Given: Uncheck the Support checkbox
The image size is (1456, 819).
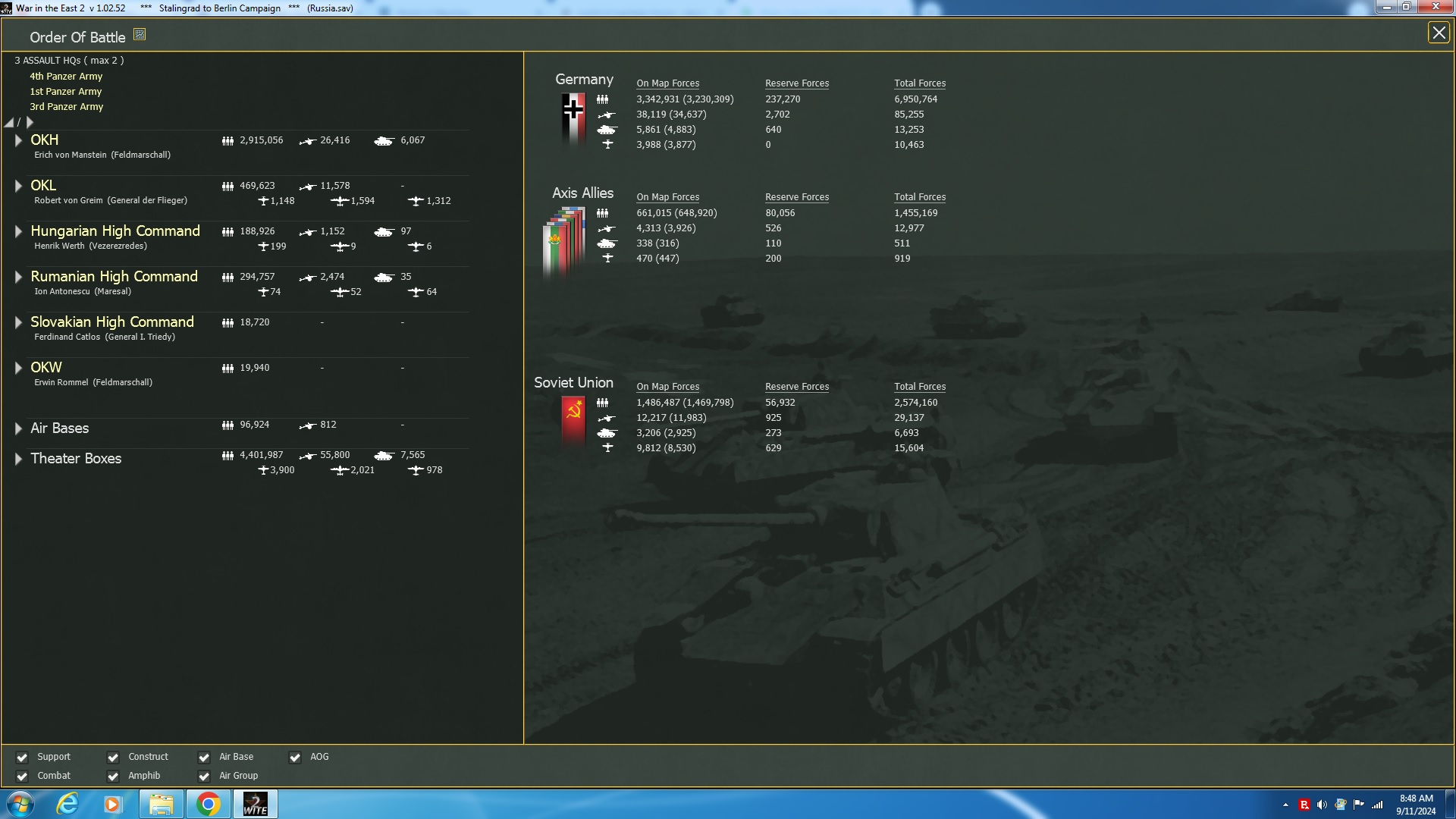Looking at the screenshot, I should coord(22,758).
